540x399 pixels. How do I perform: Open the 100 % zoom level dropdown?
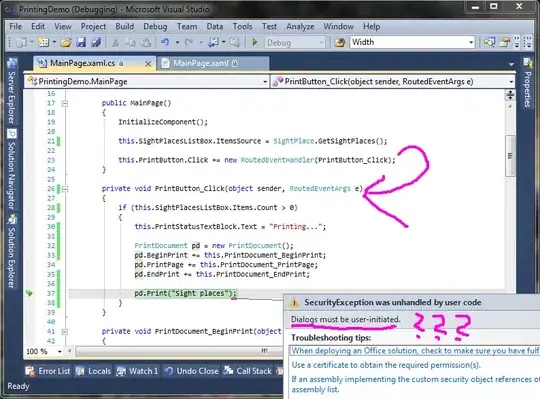click(60, 352)
